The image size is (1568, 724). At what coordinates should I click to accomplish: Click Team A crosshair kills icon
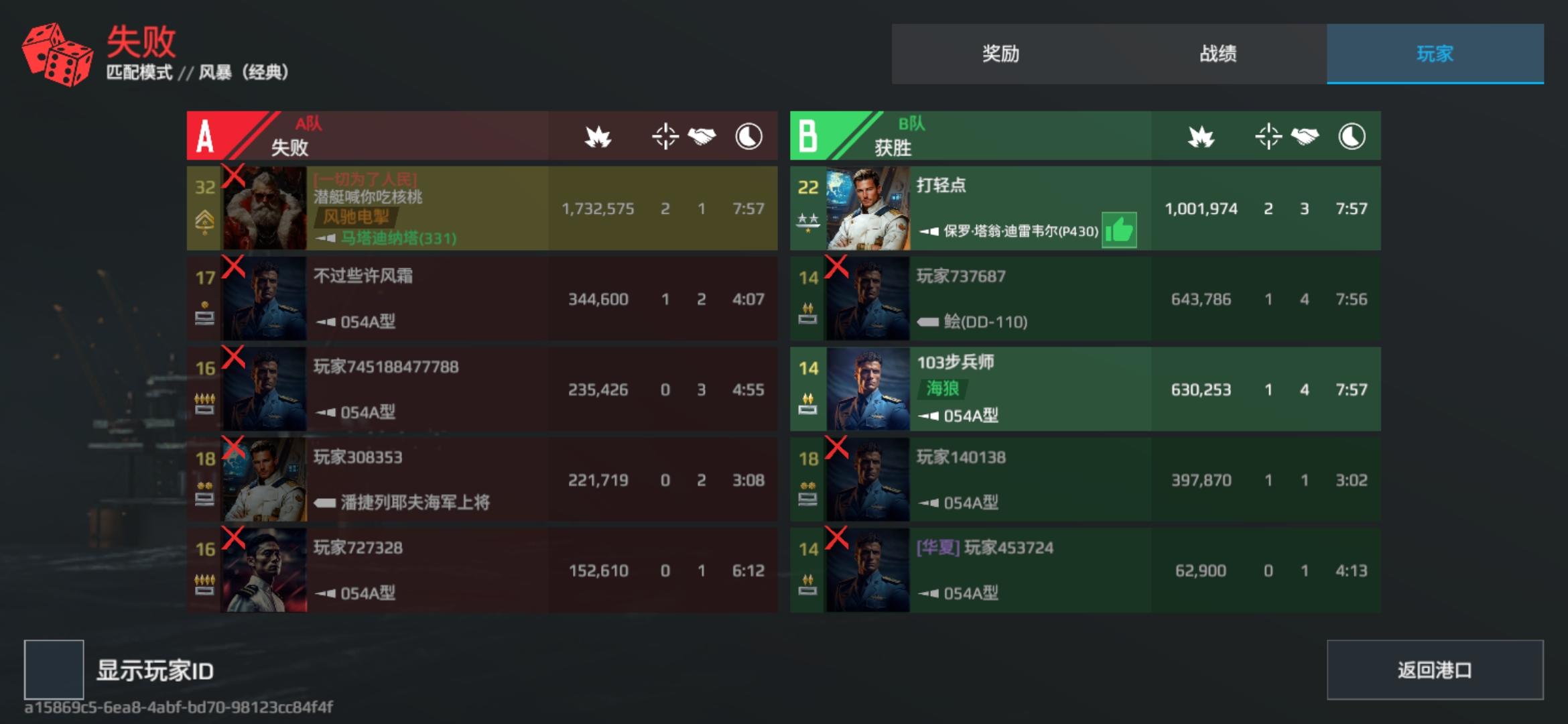click(665, 137)
